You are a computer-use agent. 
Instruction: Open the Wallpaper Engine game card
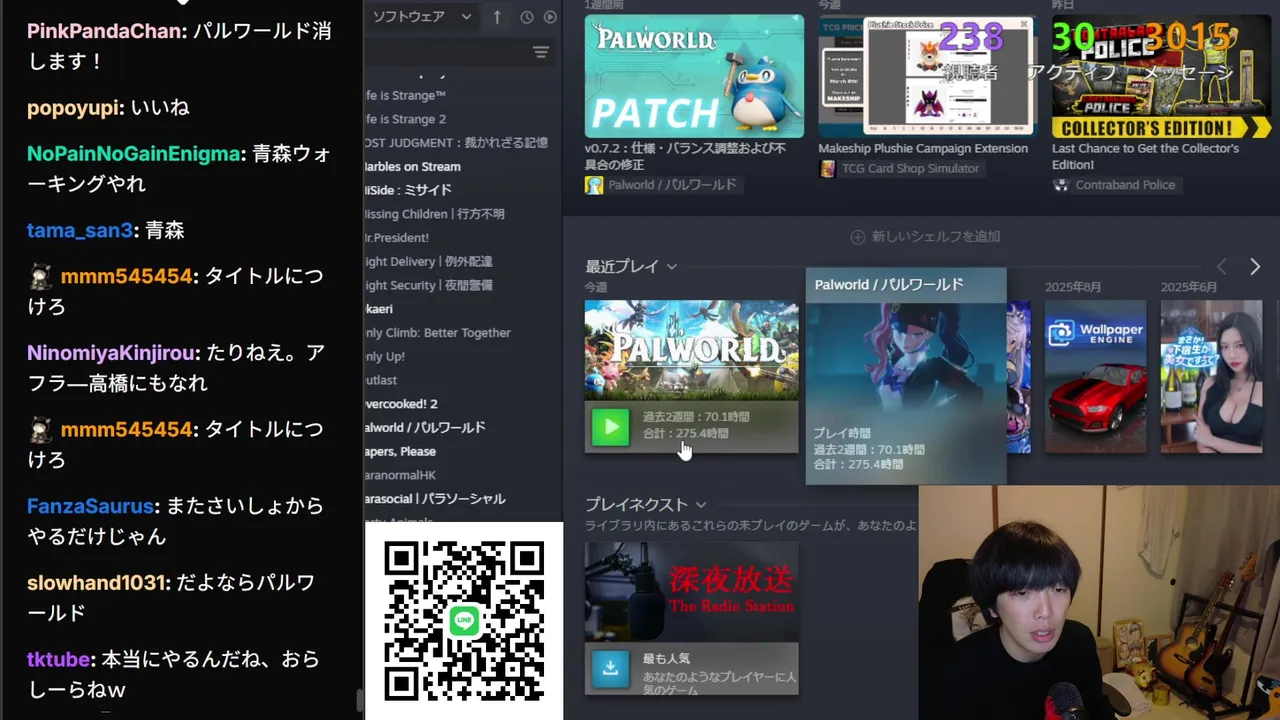(x=1096, y=376)
